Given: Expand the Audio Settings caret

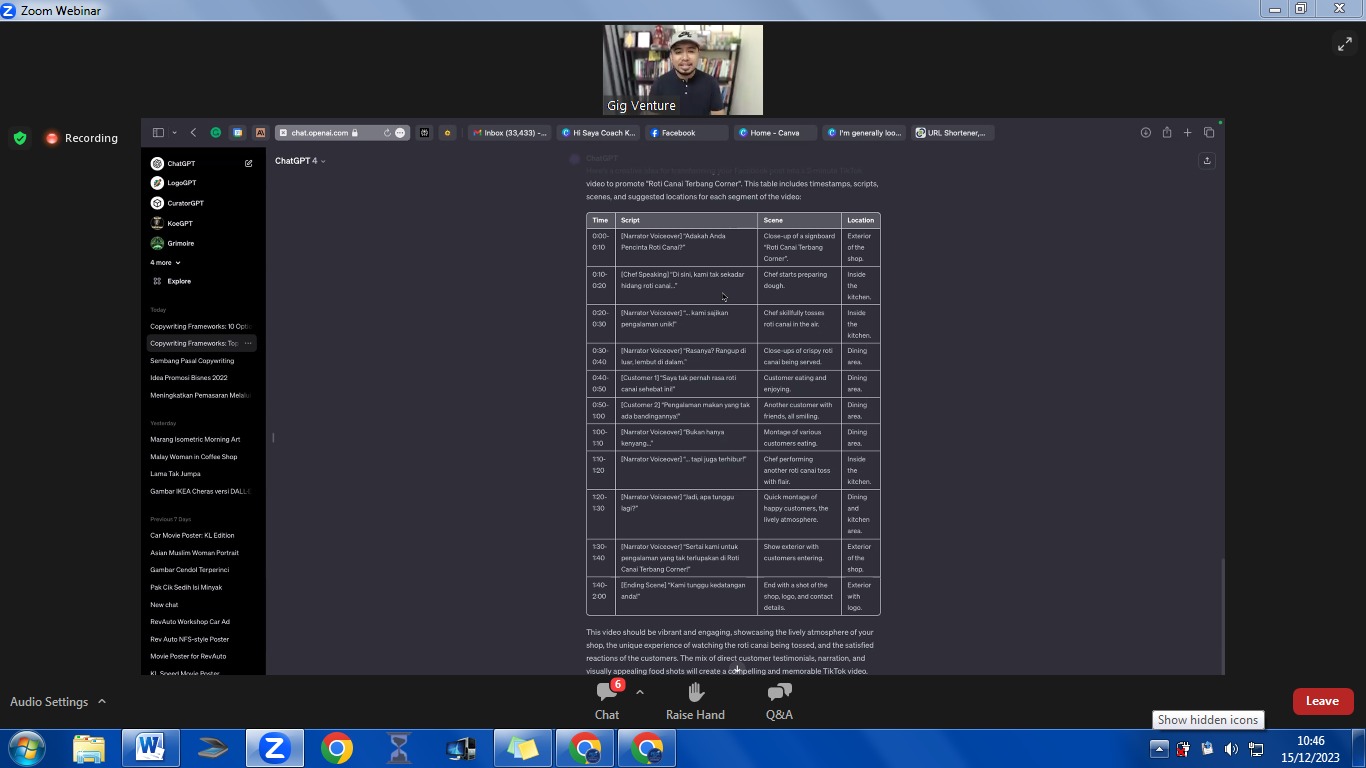Looking at the screenshot, I should point(102,702).
